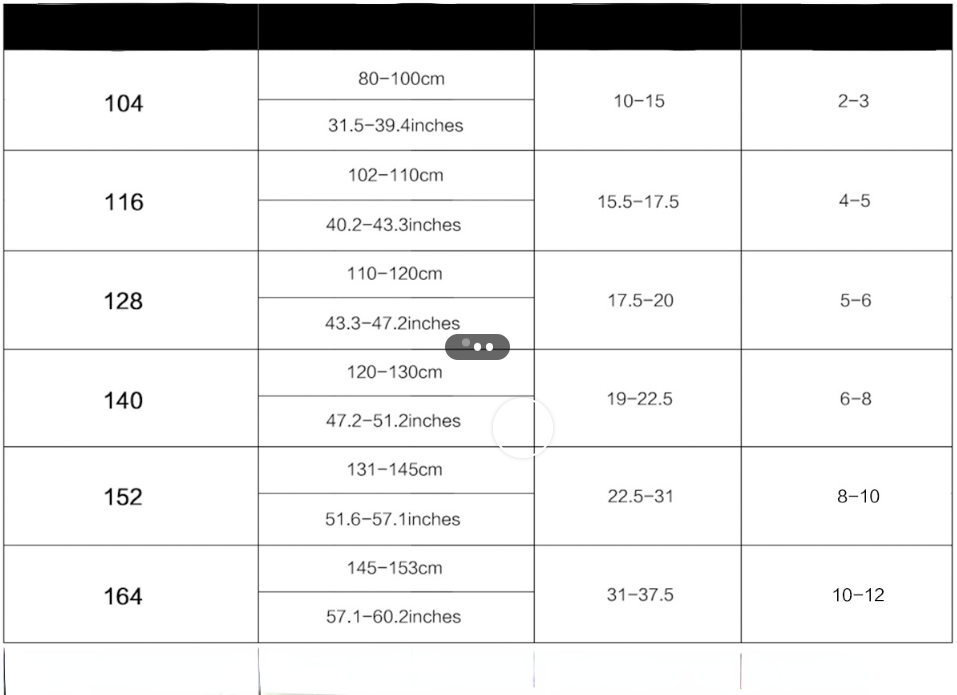Click the size 128 row label
The width and height of the screenshot is (957, 695).
[124, 301]
